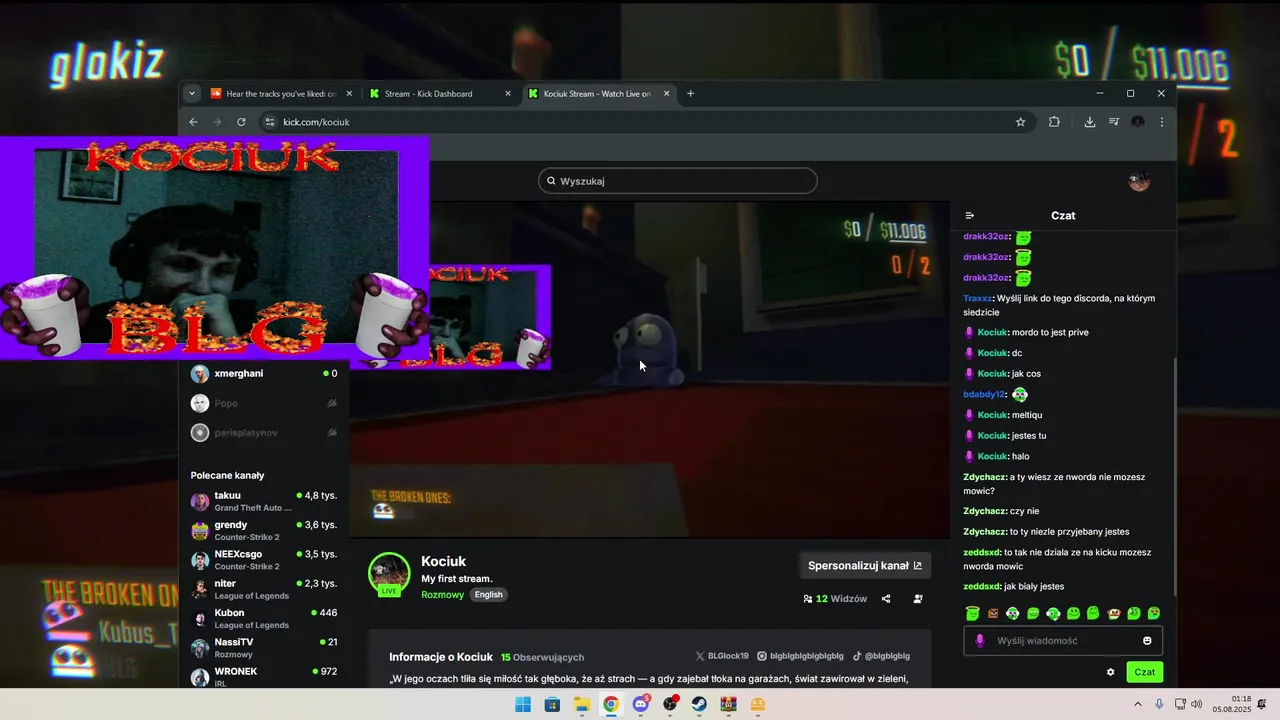Open the emoji picker in chat input

(1147, 641)
